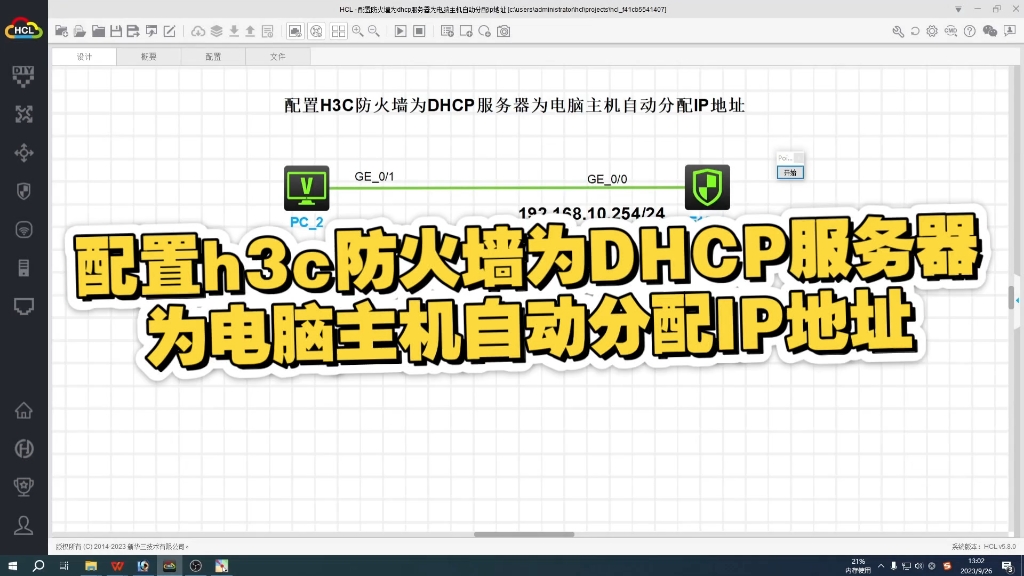Click the edit pencil-on-square toolbar icon
The width and height of the screenshot is (1024, 576).
[170, 31]
